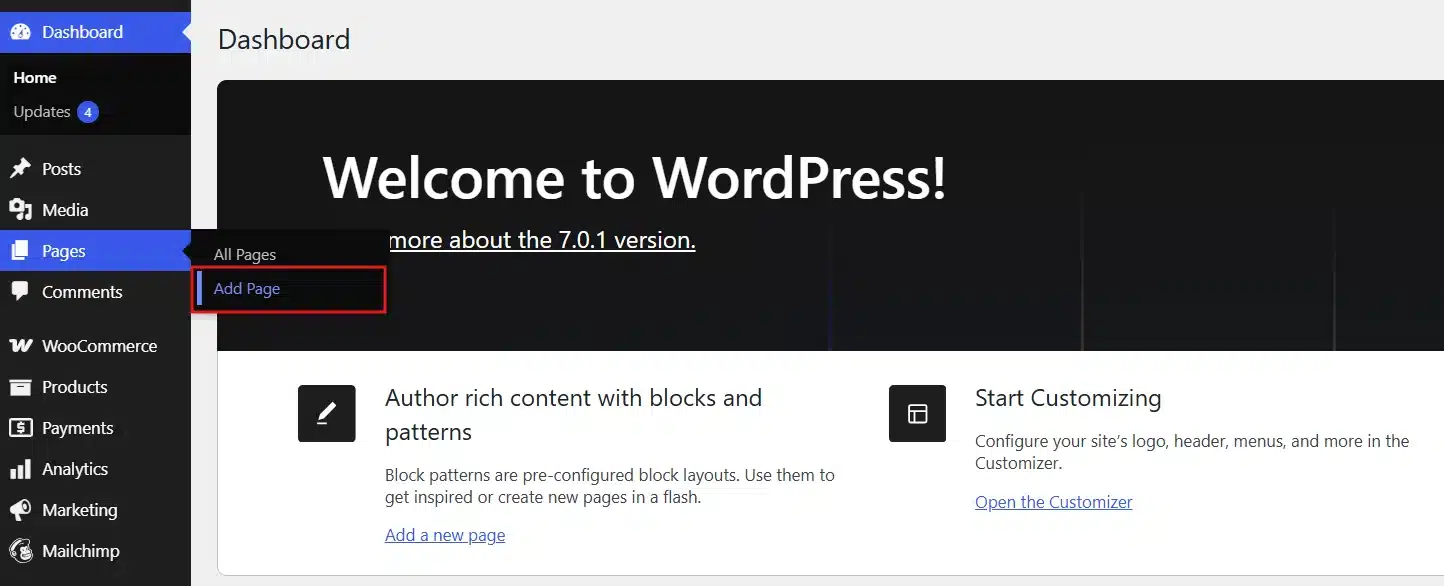Open the Analytics menu
Viewport: 1444px width, 586px height.
(95, 469)
